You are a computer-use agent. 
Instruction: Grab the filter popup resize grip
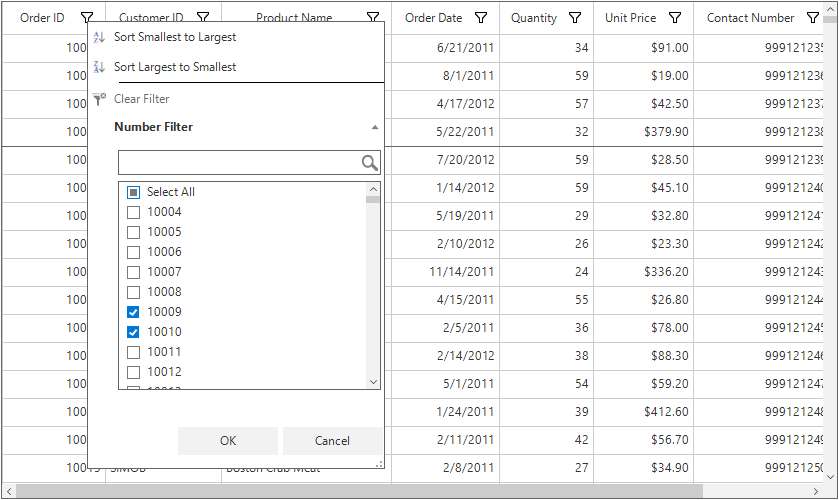(x=379, y=464)
